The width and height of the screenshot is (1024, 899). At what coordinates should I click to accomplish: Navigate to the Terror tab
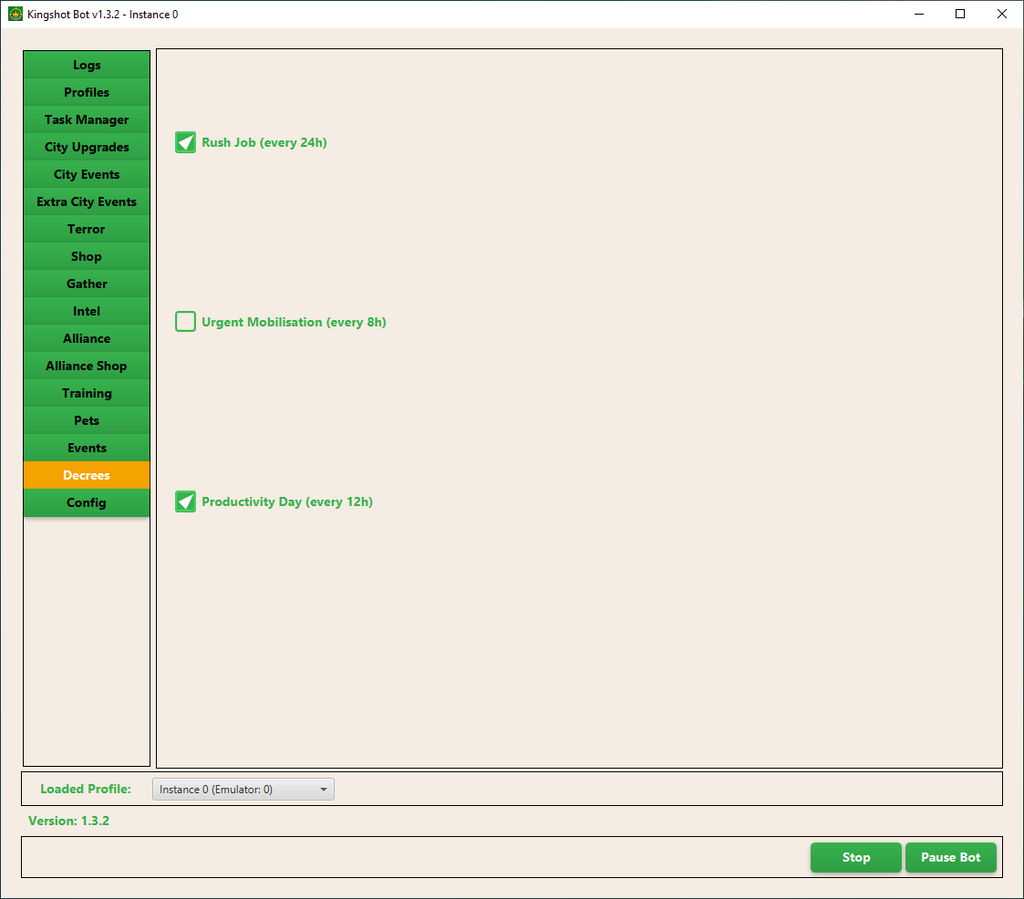point(87,229)
